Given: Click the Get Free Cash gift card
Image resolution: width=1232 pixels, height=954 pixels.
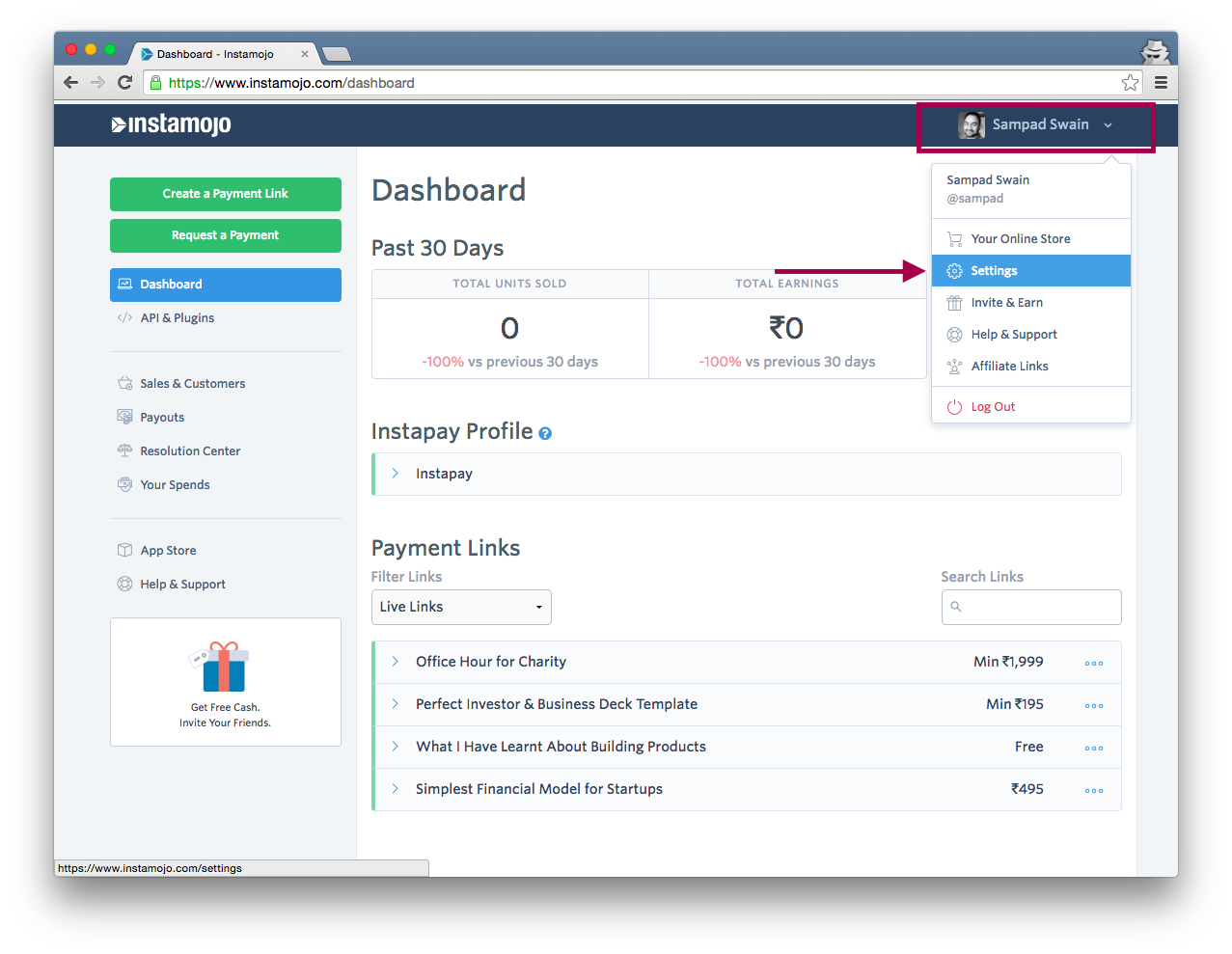Looking at the screenshot, I should tap(226, 682).
